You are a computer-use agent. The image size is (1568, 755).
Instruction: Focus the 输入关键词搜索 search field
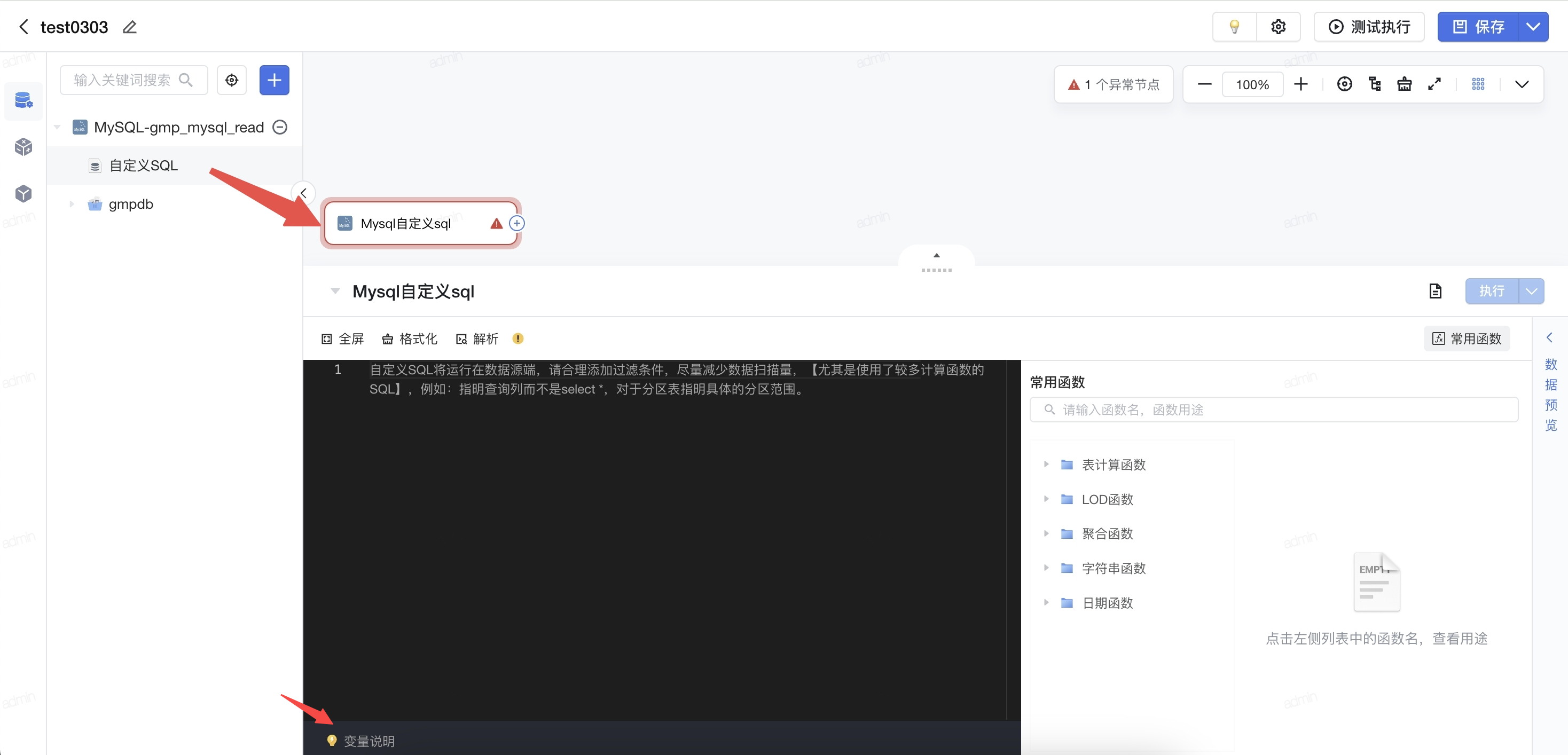click(x=134, y=80)
